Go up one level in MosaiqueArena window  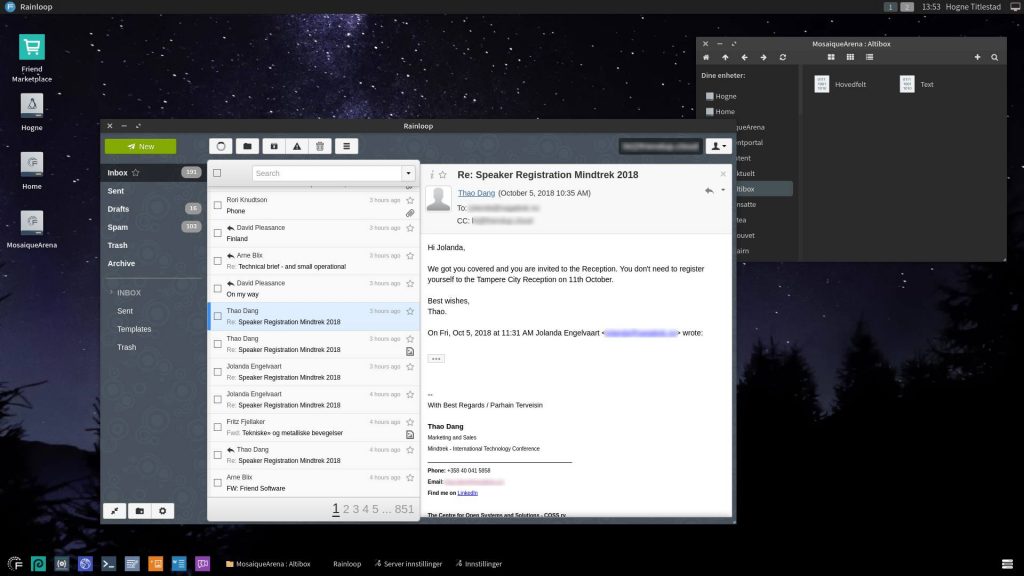(x=725, y=57)
